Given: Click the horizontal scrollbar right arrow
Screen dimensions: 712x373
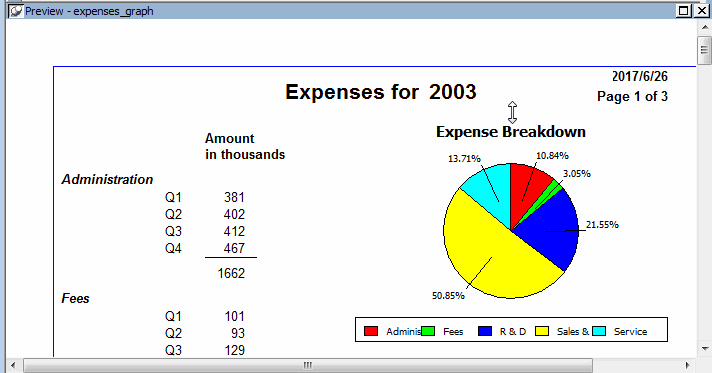Looking at the screenshot, I should [688, 365].
